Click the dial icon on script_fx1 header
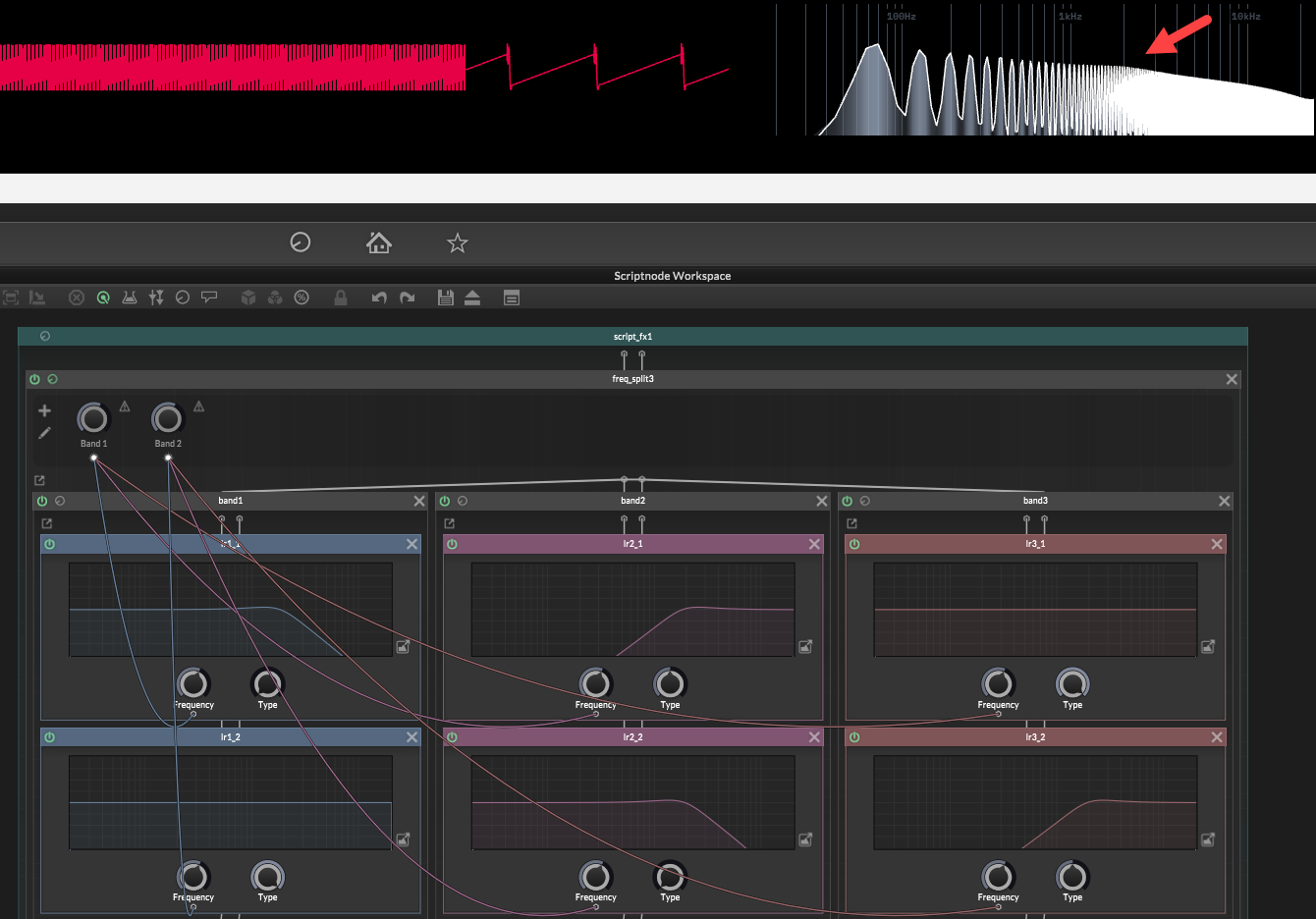This screenshot has height=919, width=1316. pyautogui.click(x=45, y=336)
